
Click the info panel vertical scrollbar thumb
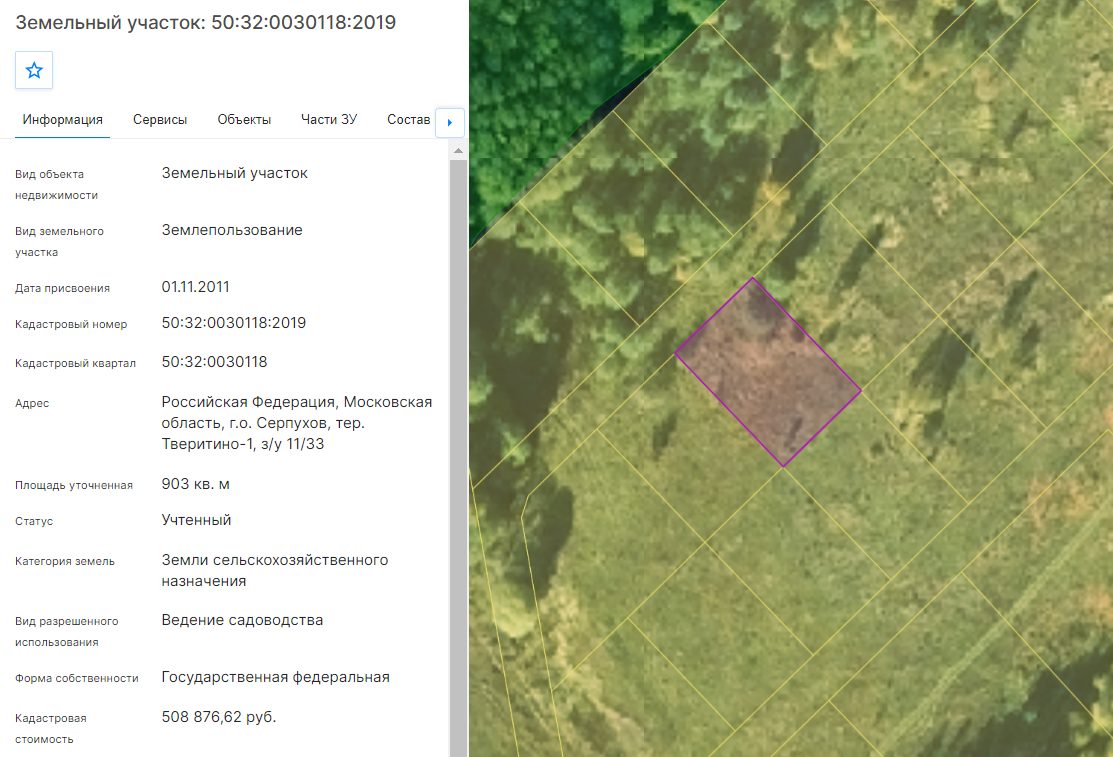pos(458,458)
